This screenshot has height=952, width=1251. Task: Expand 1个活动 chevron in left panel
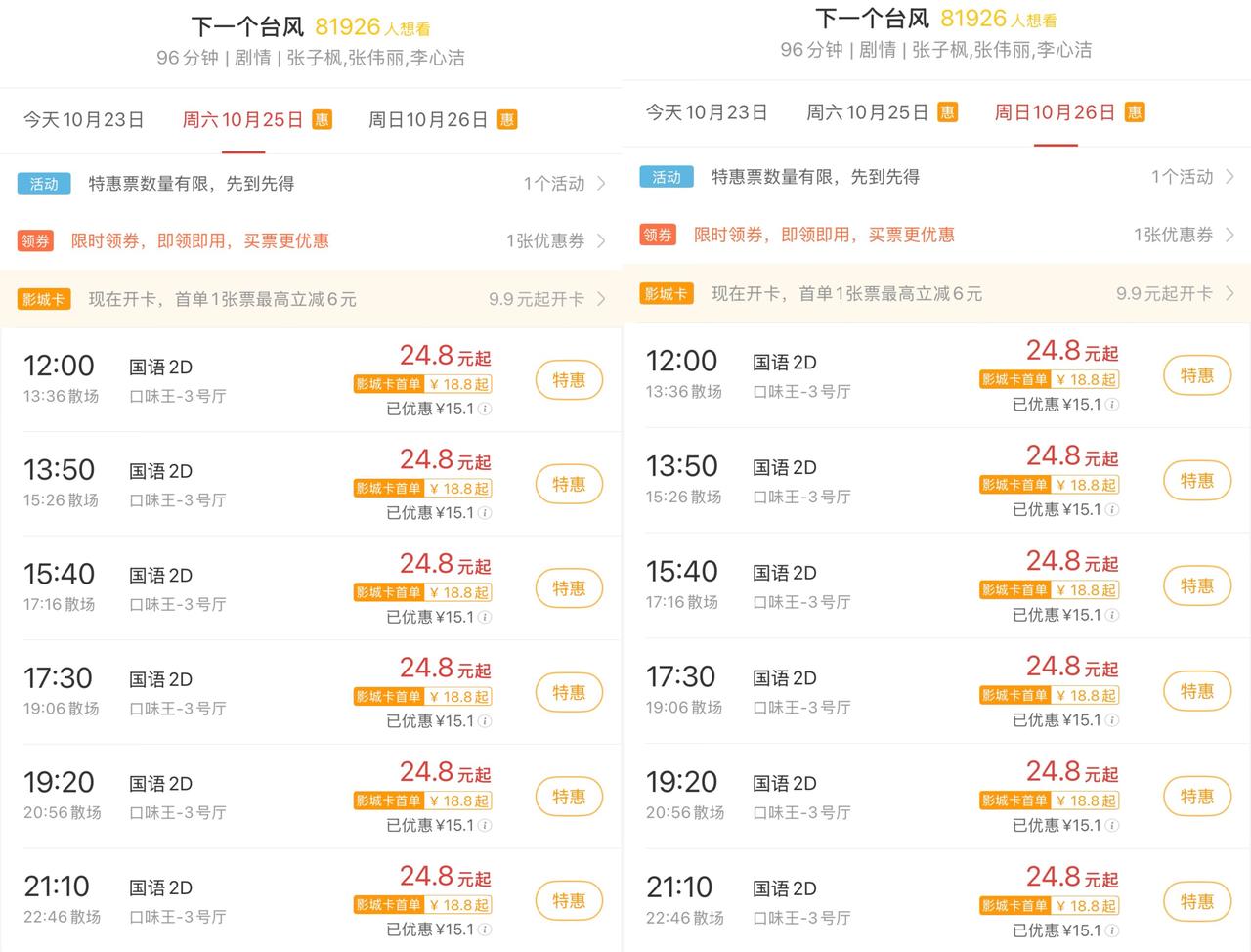tap(601, 184)
